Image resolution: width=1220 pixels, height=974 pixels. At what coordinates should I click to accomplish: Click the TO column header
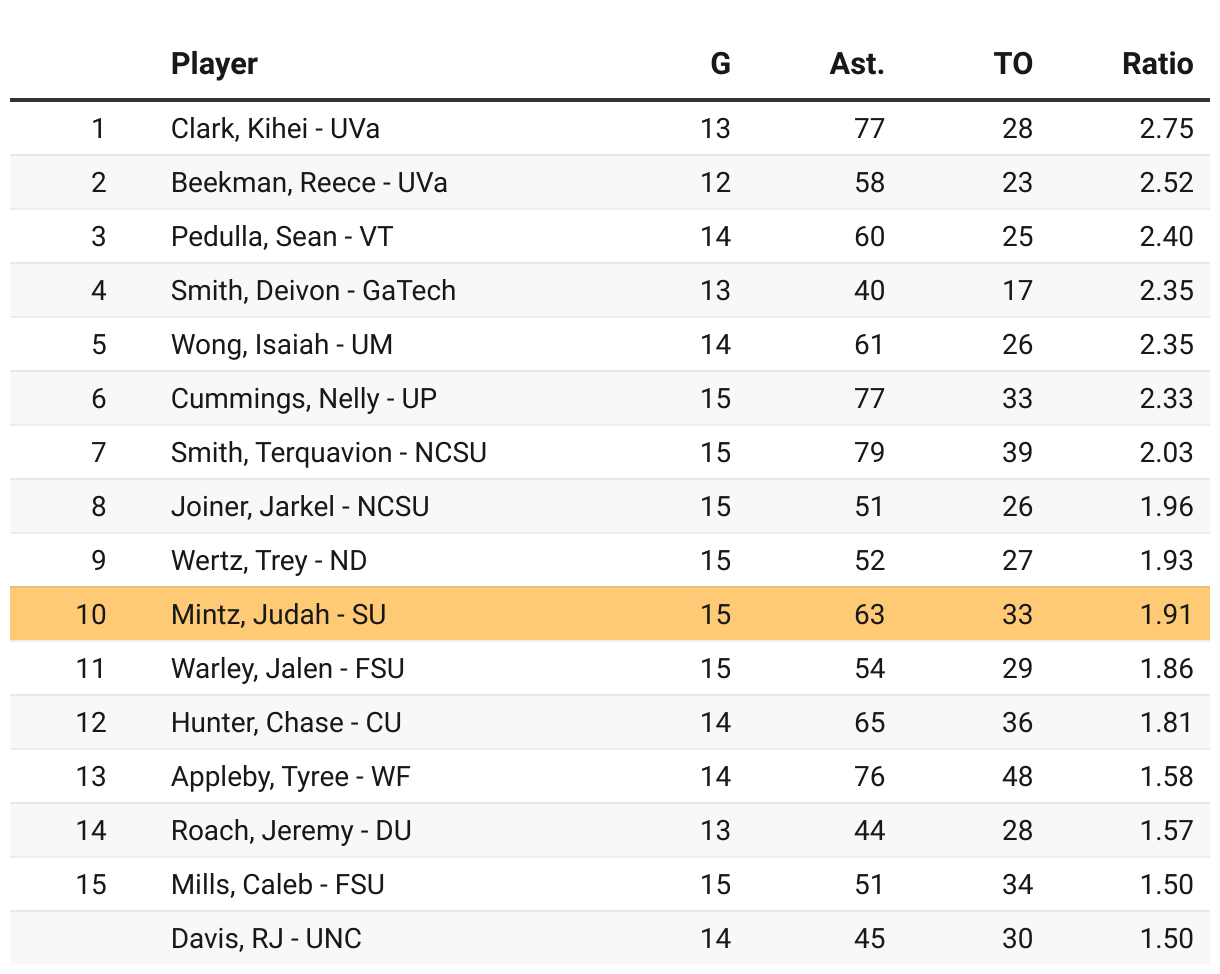click(1013, 64)
